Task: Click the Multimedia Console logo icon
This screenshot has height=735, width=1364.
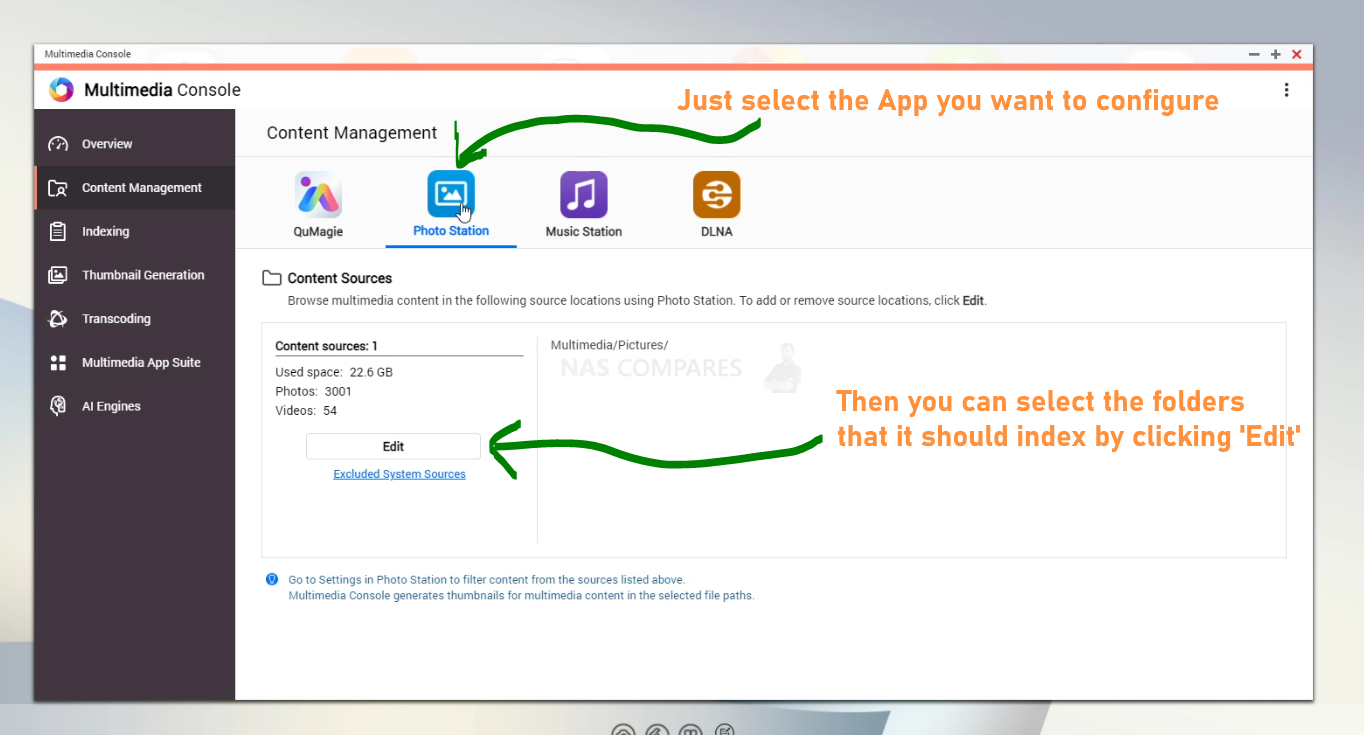Action: [61, 90]
